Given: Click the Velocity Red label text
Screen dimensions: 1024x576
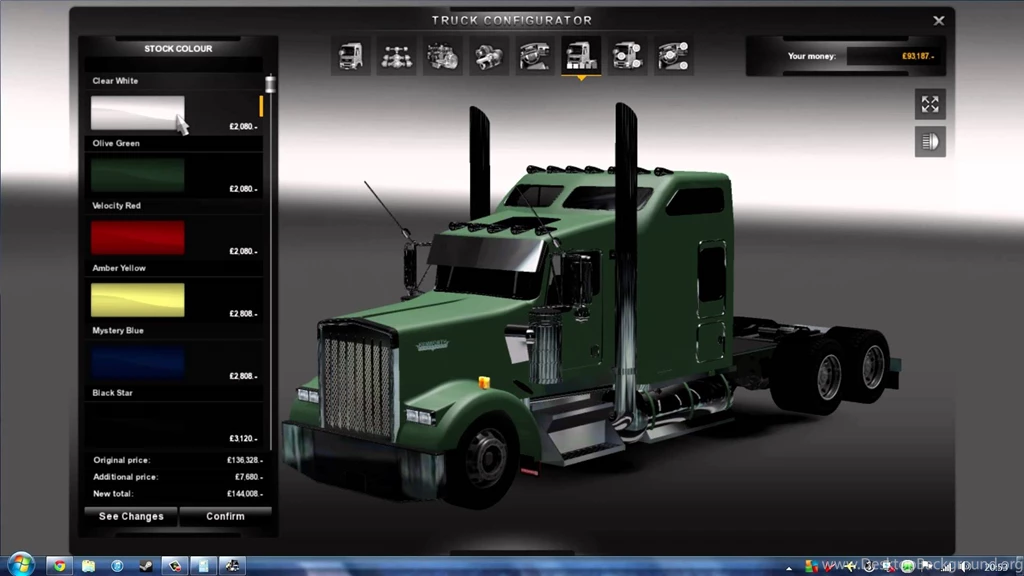Looking at the screenshot, I should pos(116,205).
